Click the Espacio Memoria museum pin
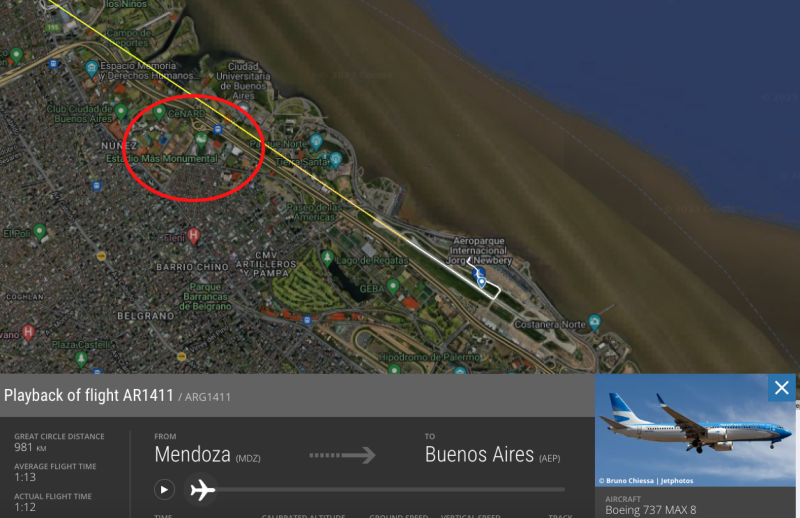Image resolution: width=800 pixels, height=518 pixels. (91, 68)
